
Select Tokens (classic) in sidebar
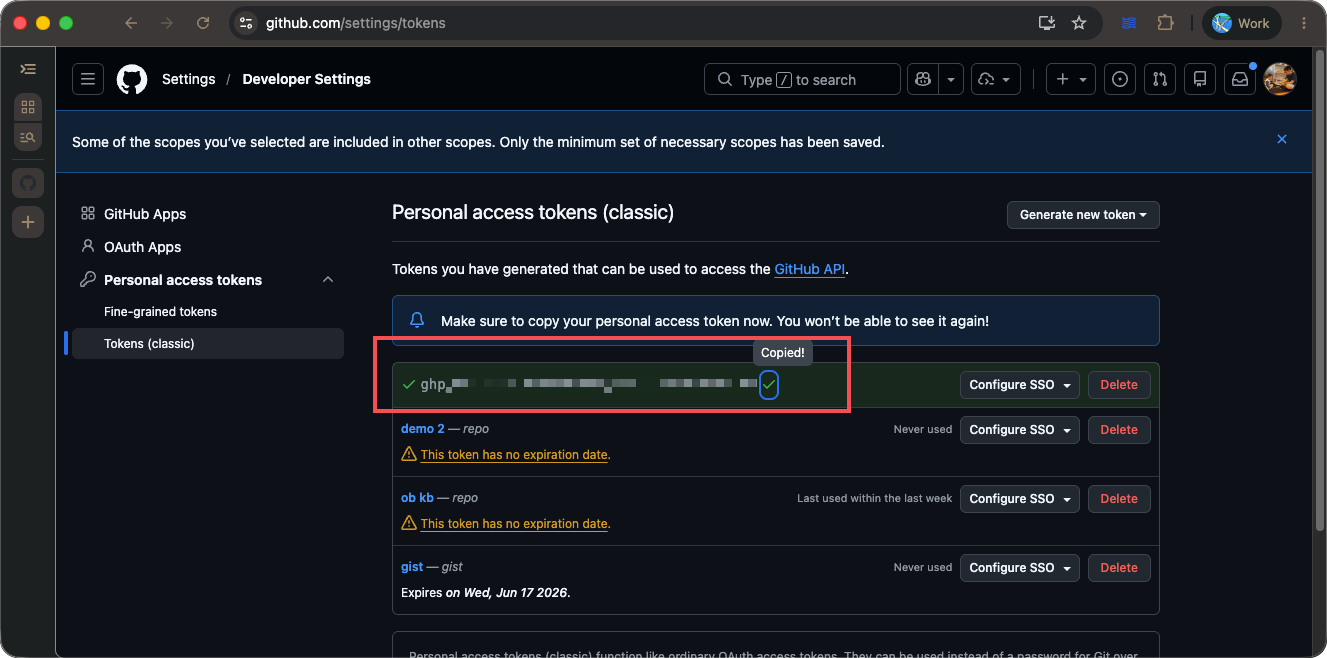208,344
